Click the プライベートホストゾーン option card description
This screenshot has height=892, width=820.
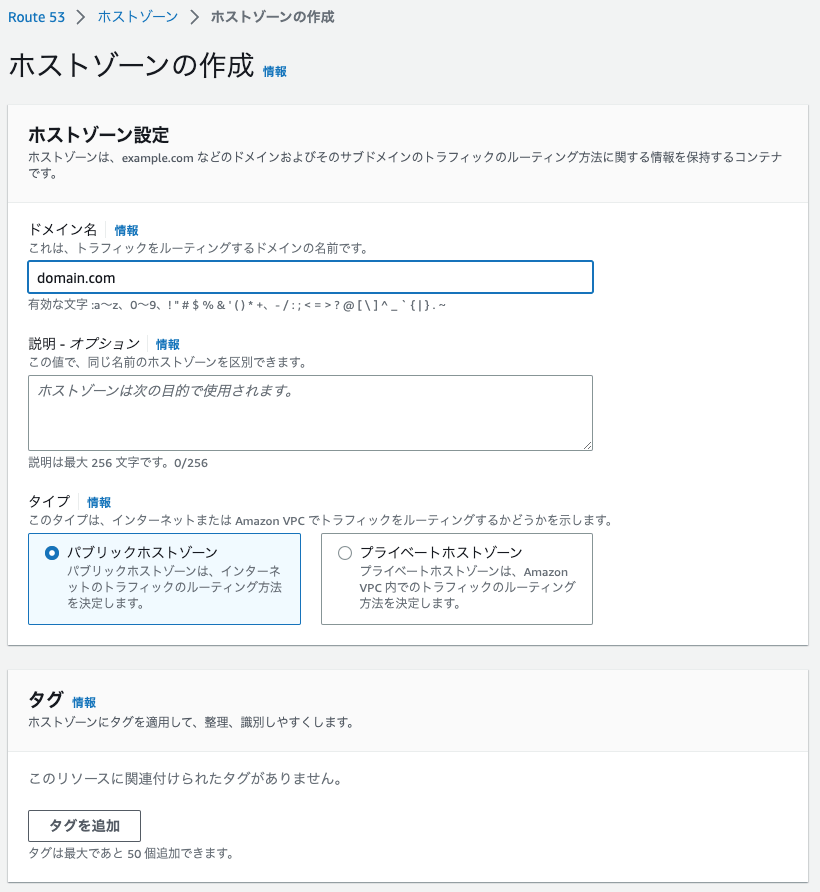pyautogui.click(x=468, y=588)
